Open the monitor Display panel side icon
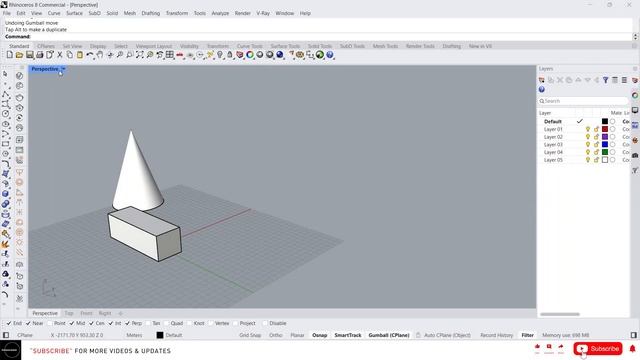Screen dimensions: 640x360 (635, 110)
